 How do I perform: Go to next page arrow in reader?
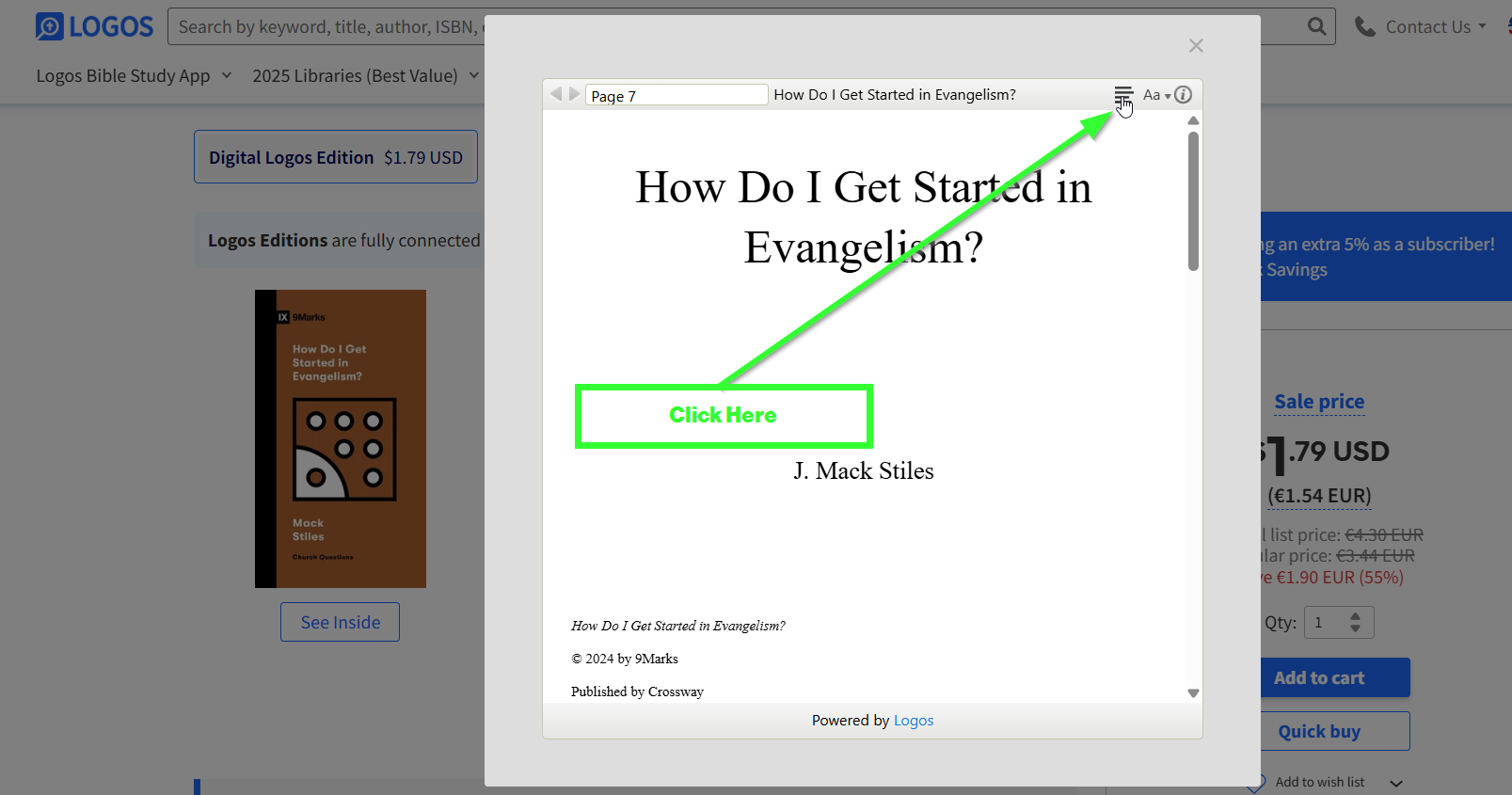574,94
